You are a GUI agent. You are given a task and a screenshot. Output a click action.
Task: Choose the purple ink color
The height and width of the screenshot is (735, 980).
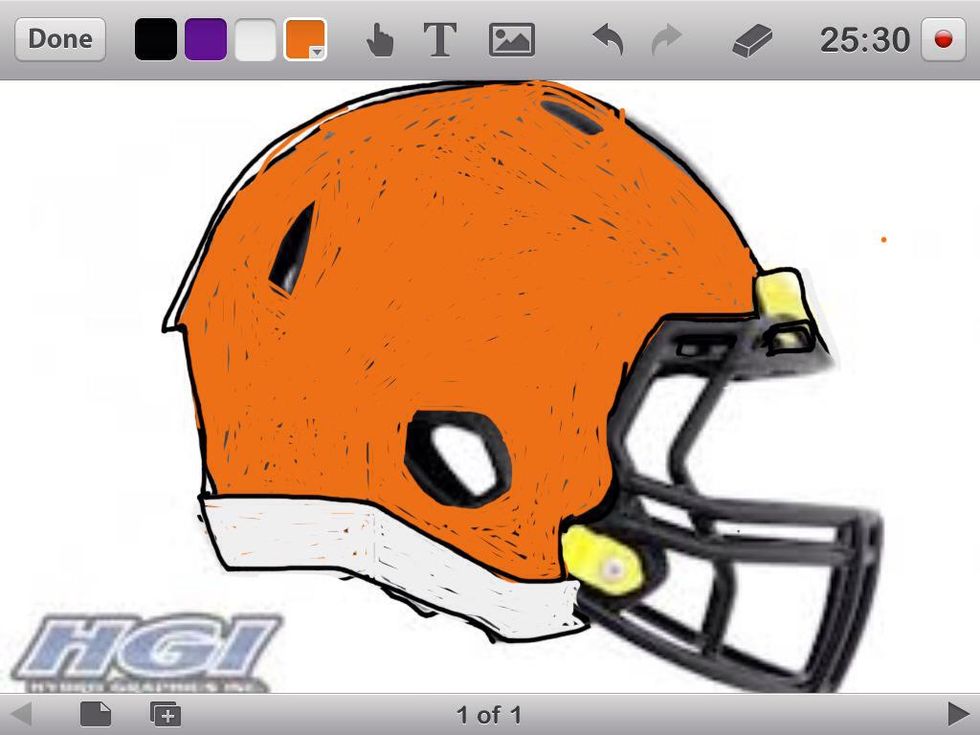click(206, 40)
